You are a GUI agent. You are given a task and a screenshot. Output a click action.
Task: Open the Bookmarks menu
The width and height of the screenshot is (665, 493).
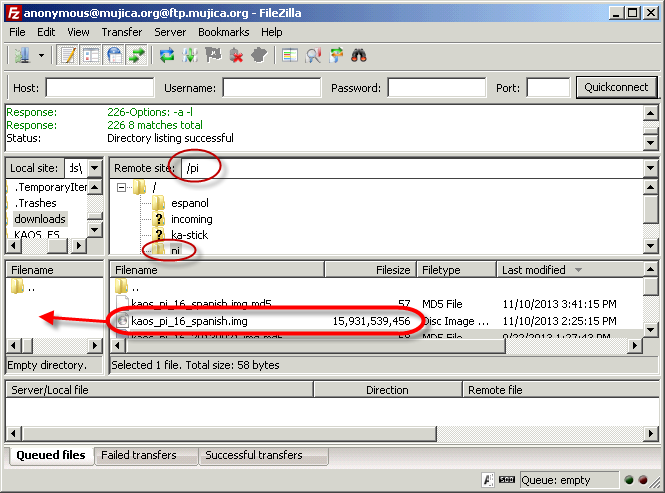[x=224, y=32]
